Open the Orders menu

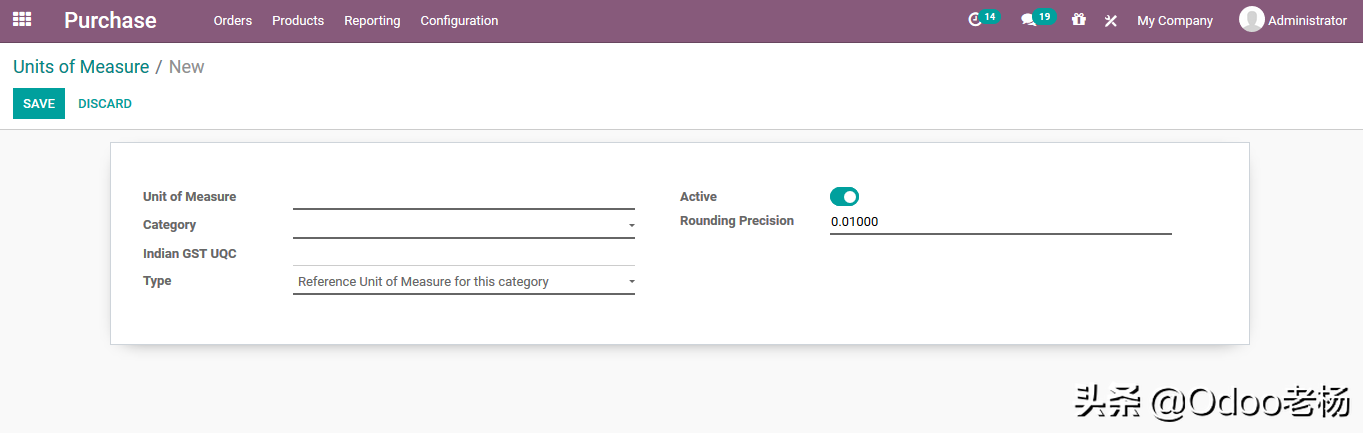pos(232,20)
